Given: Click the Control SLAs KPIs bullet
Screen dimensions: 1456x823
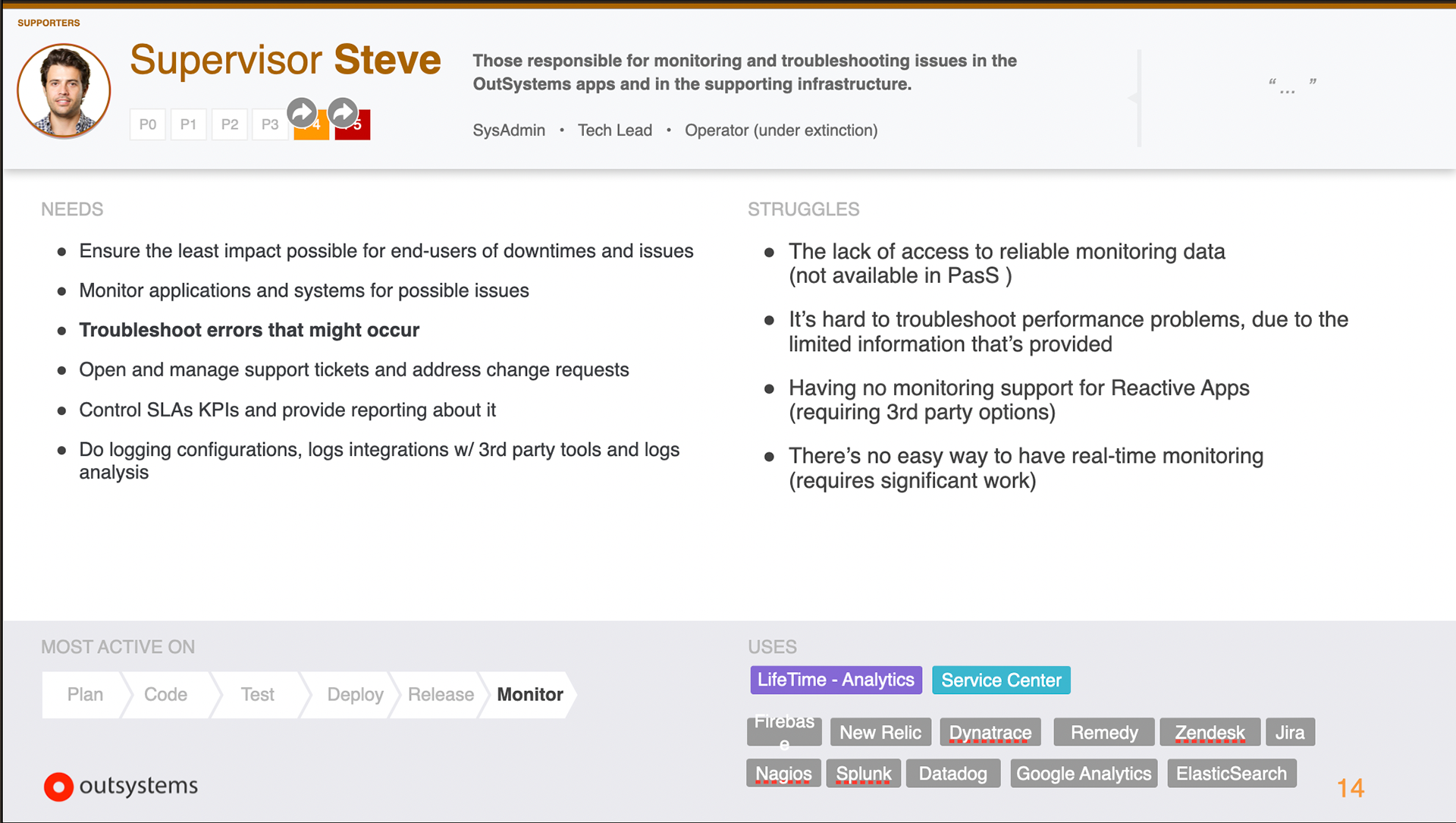Looking at the screenshot, I should [287, 410].
